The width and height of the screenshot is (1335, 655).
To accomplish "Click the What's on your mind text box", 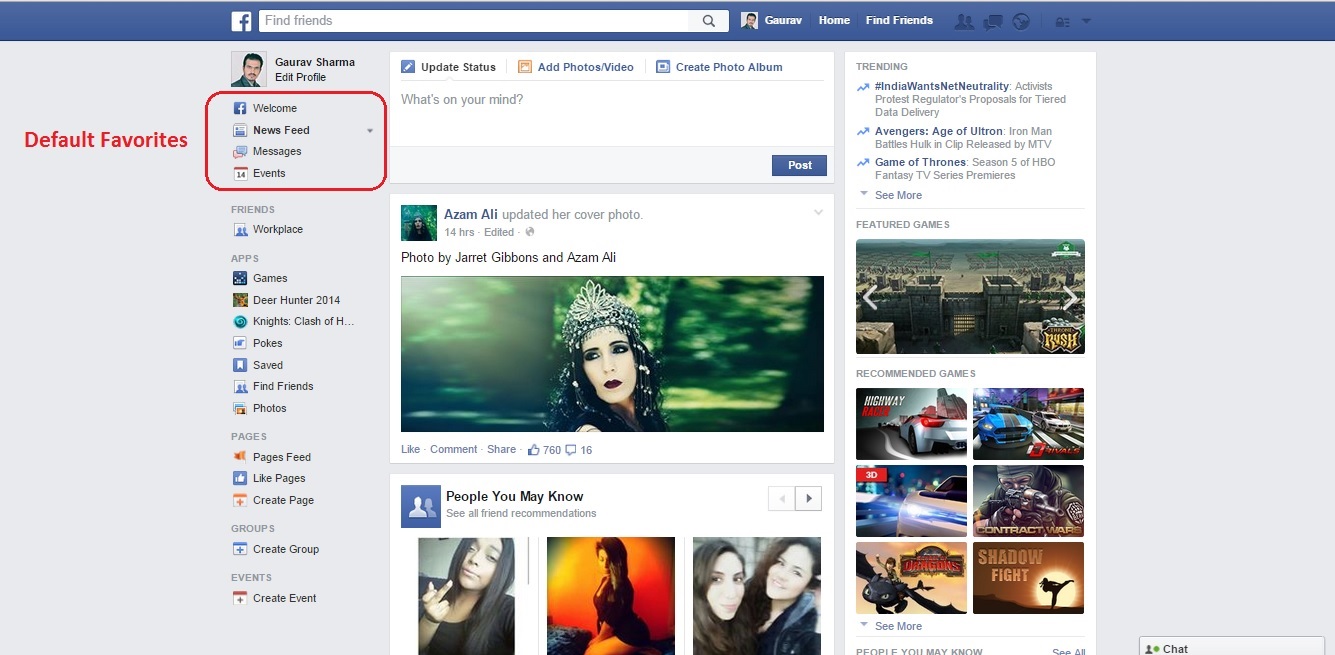I will point(611,113).
